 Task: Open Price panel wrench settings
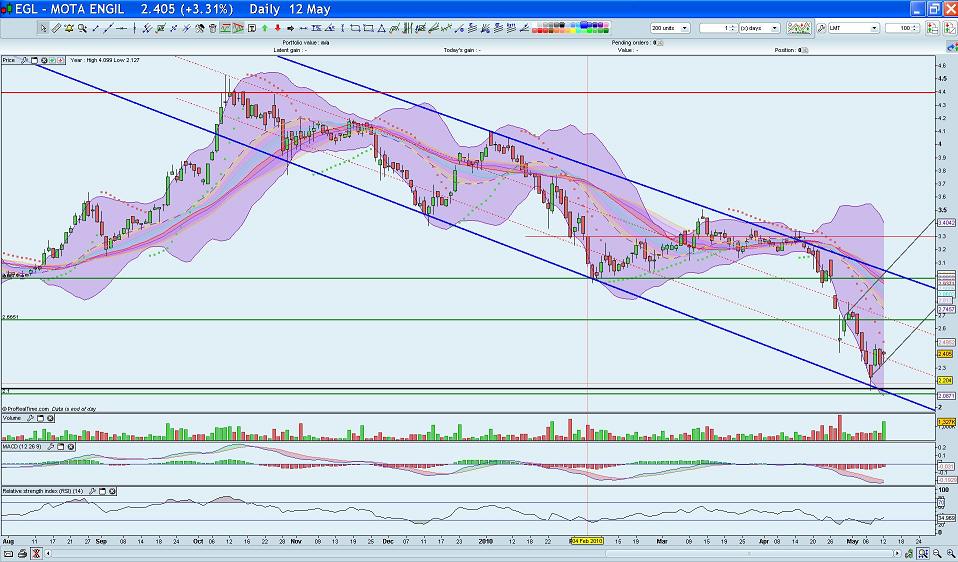pos(24,60)
